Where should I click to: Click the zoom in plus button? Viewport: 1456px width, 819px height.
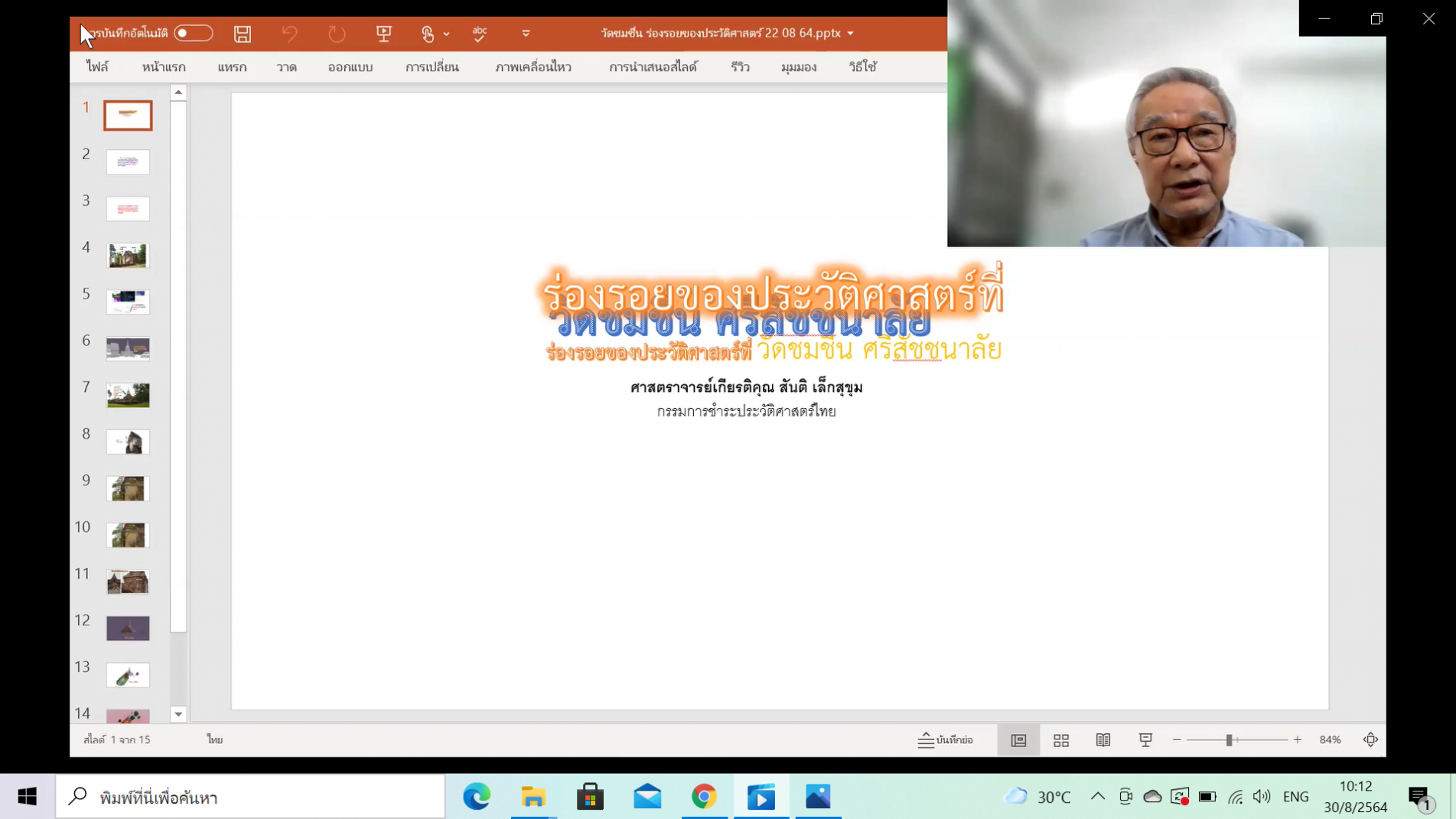tap(1298, 740)
